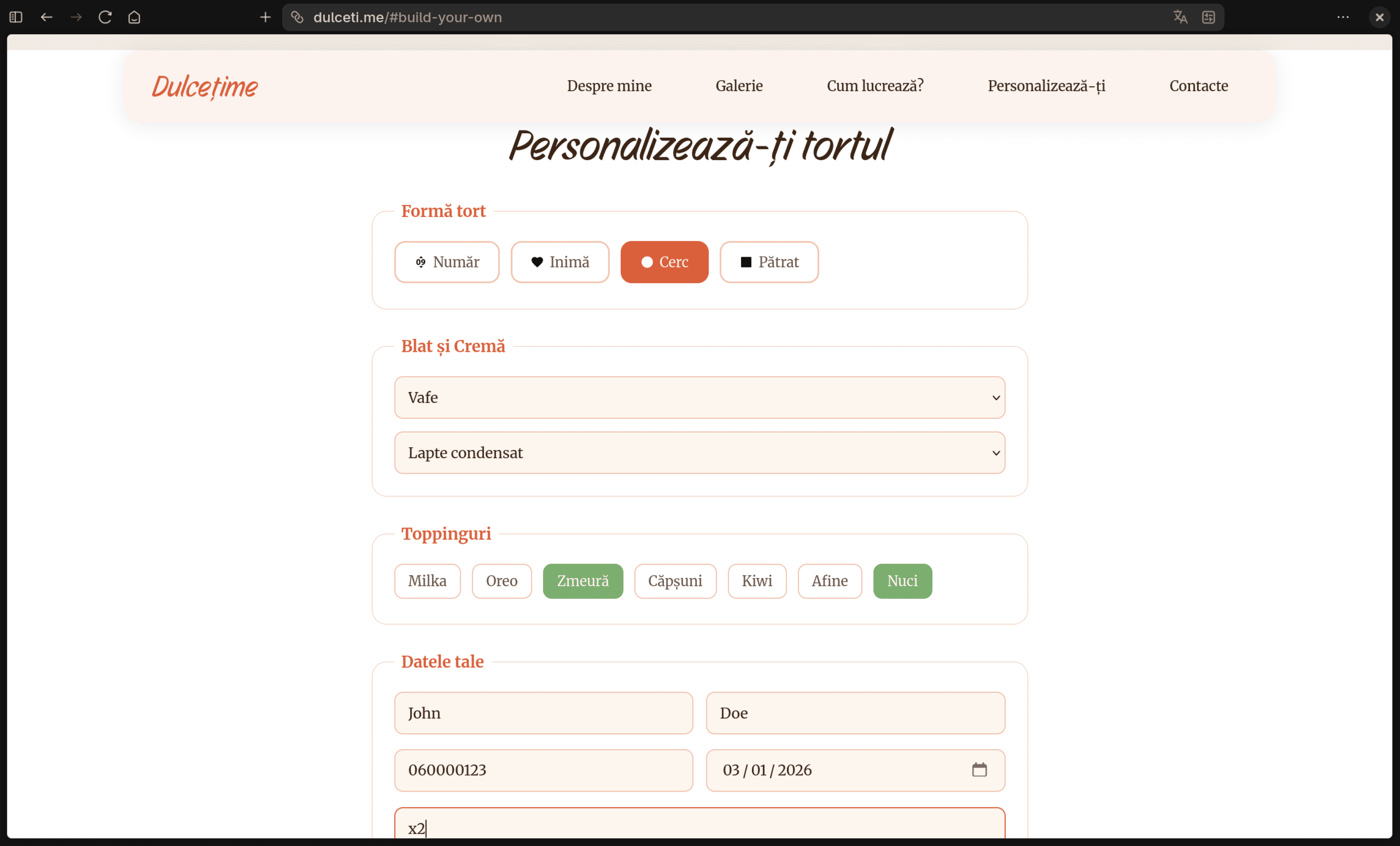
Task: Click the translate page icon
Action: pos(1180,17)
